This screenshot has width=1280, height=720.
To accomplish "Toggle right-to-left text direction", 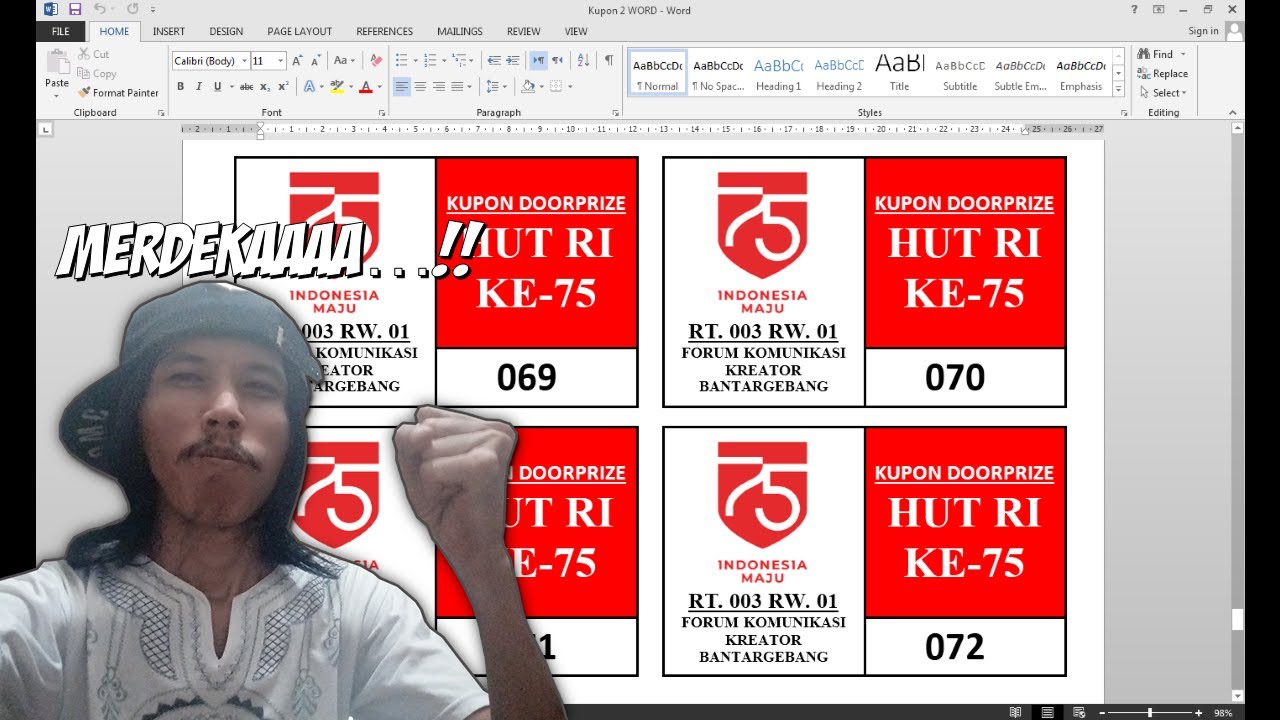I will pos(557,61).
